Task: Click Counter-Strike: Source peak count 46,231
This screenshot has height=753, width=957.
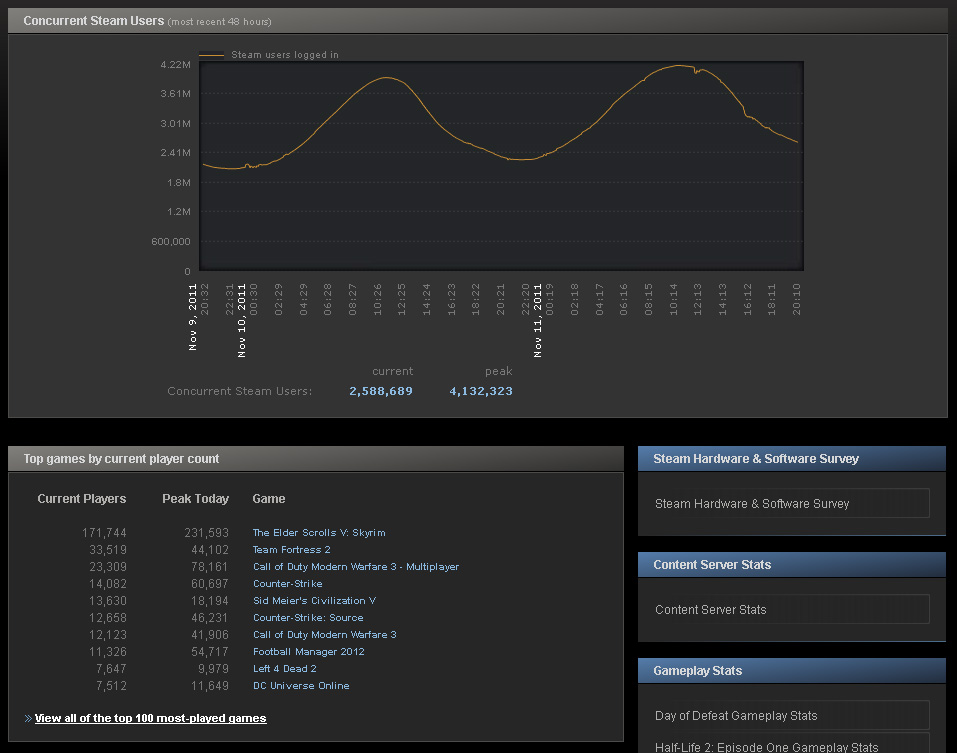Action: [x=210, y=618]
